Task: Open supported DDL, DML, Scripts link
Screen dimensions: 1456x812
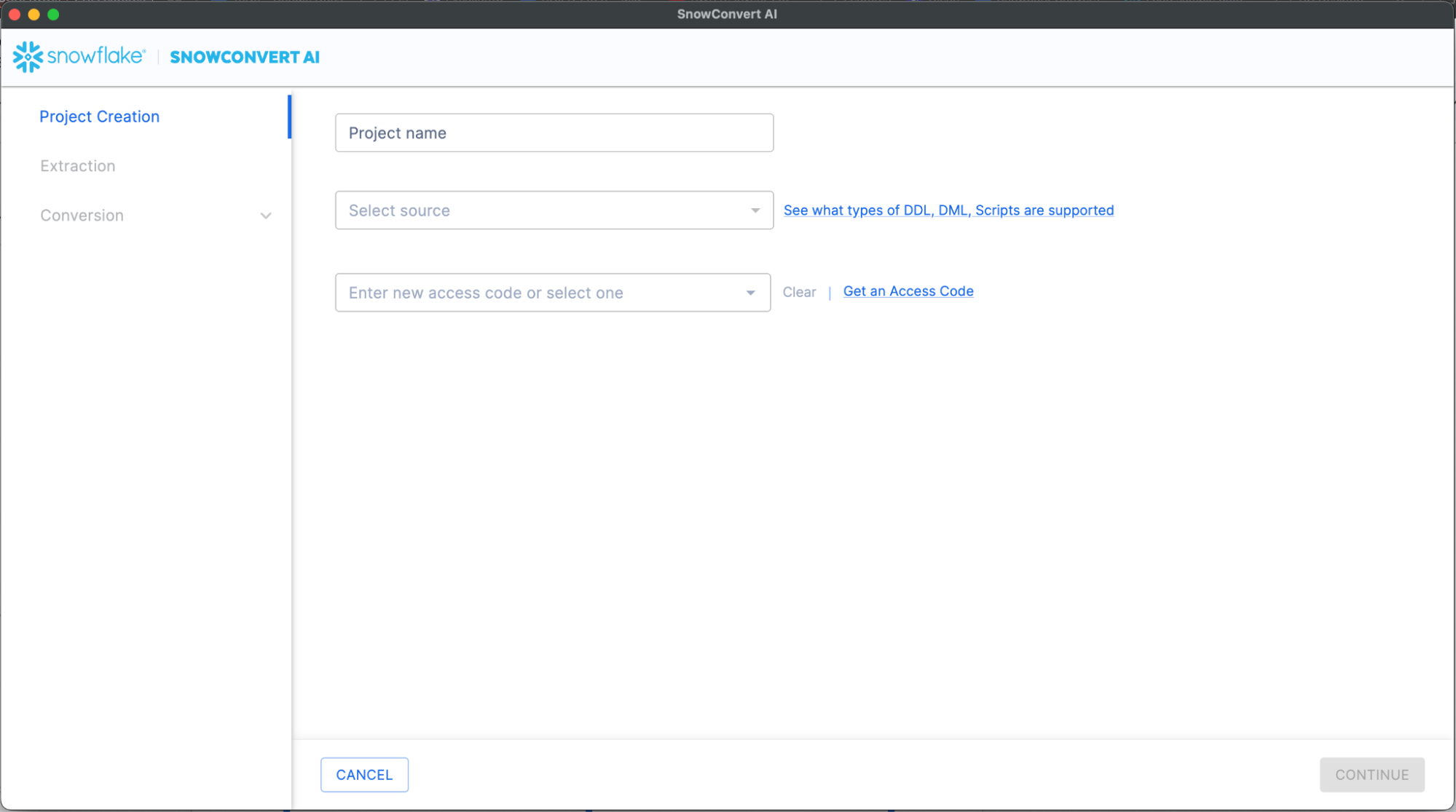Action: (x=948, y=210)
